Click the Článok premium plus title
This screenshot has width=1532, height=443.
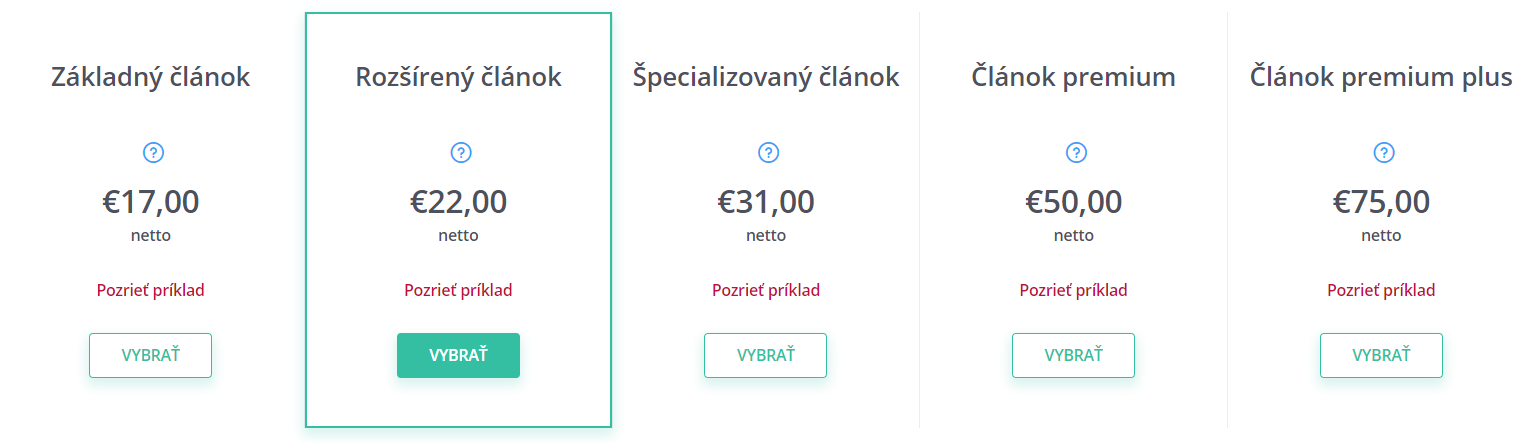(1381, 77)
